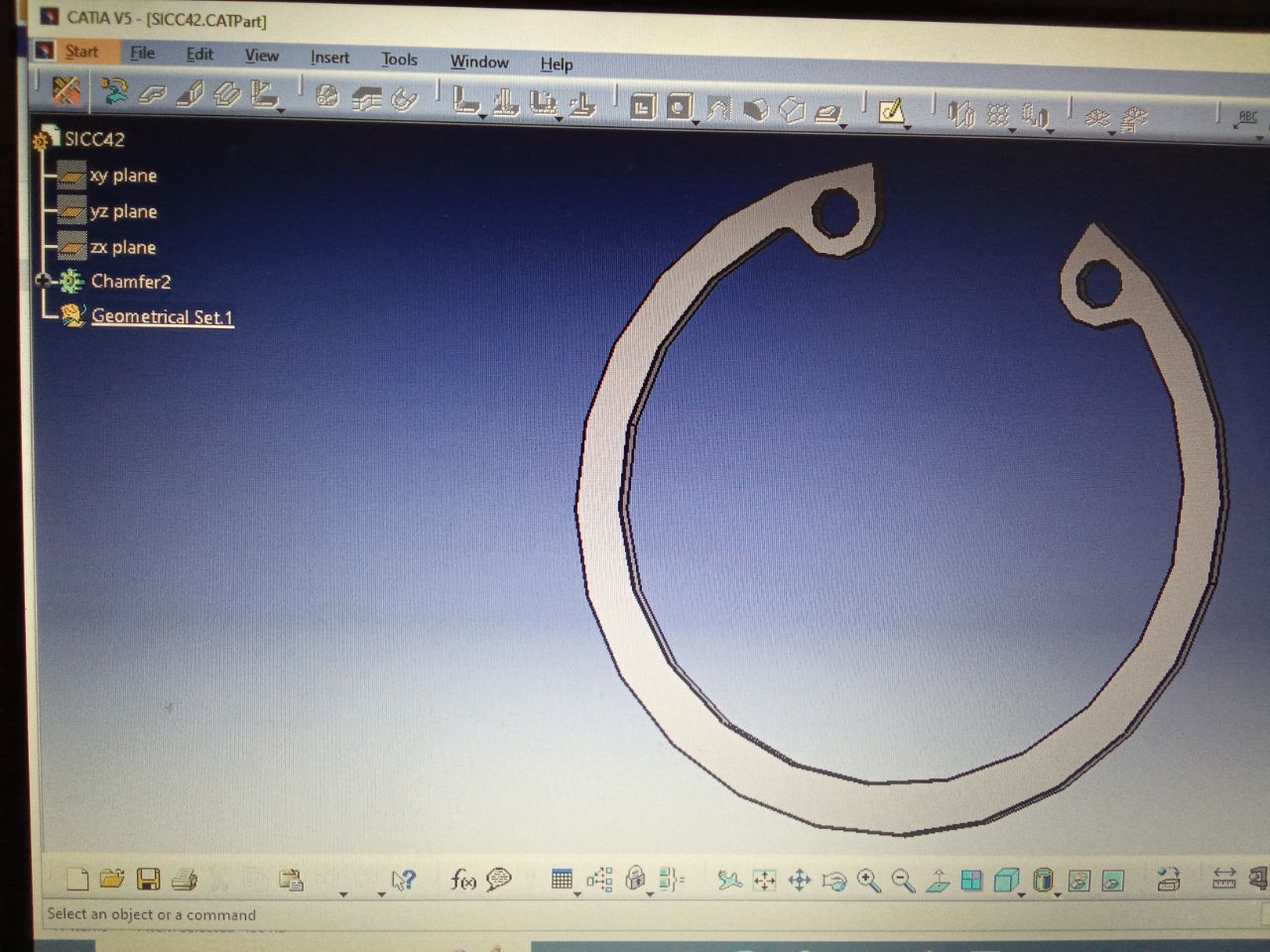This screenshot has width=1270, height=952.
Task: Select the Extrusion wall tool
Action: click(227, 95)
